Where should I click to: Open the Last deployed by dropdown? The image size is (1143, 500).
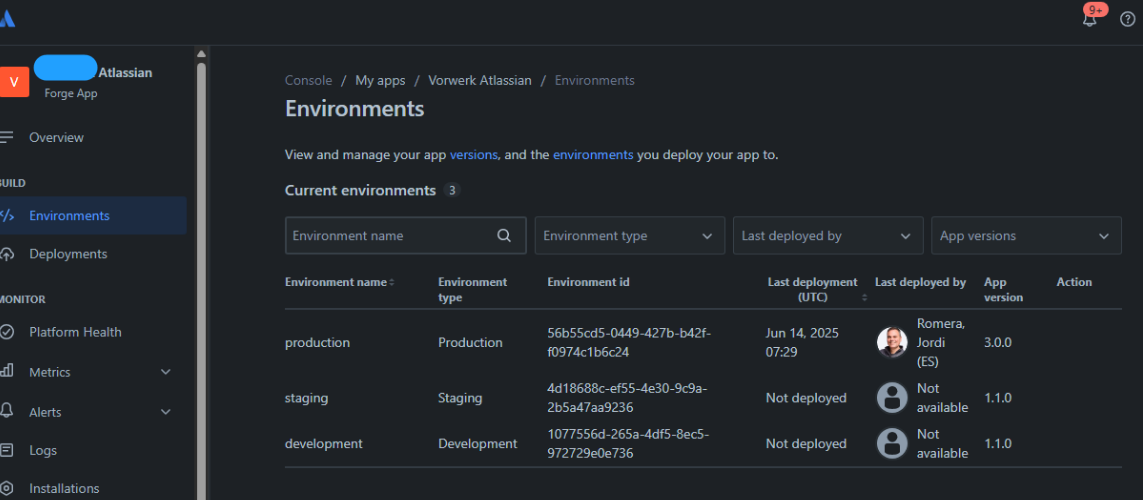pos(828,235)
